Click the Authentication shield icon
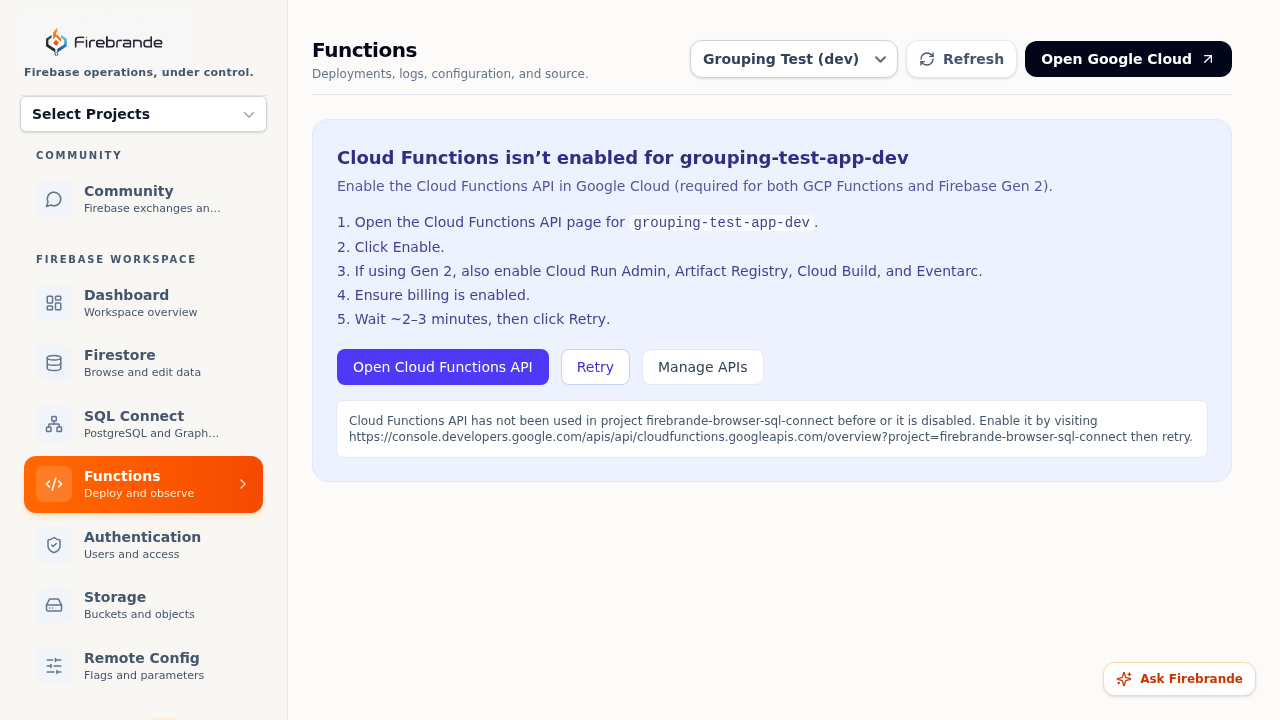Image resolution: width=1280 pixels, height=720 pixels. coord(54,545)
